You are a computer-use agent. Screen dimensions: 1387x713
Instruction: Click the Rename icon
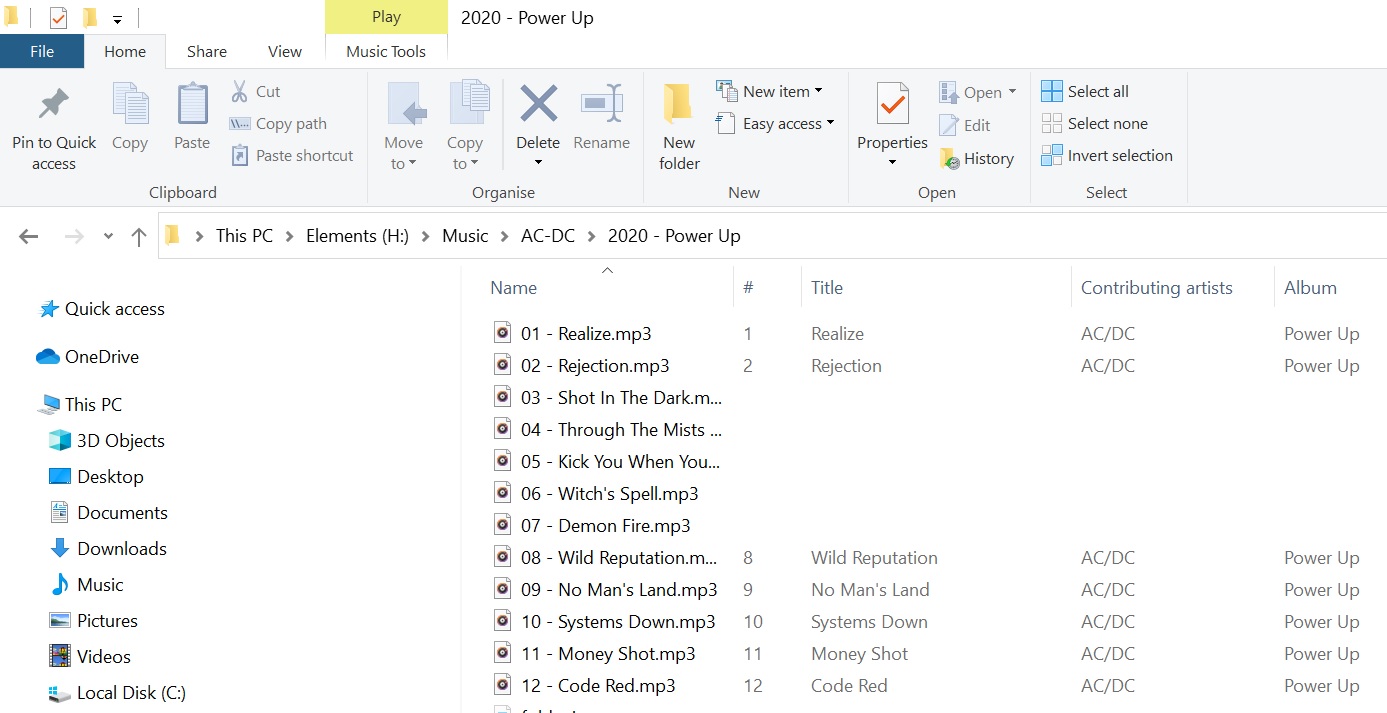[602, 104]
